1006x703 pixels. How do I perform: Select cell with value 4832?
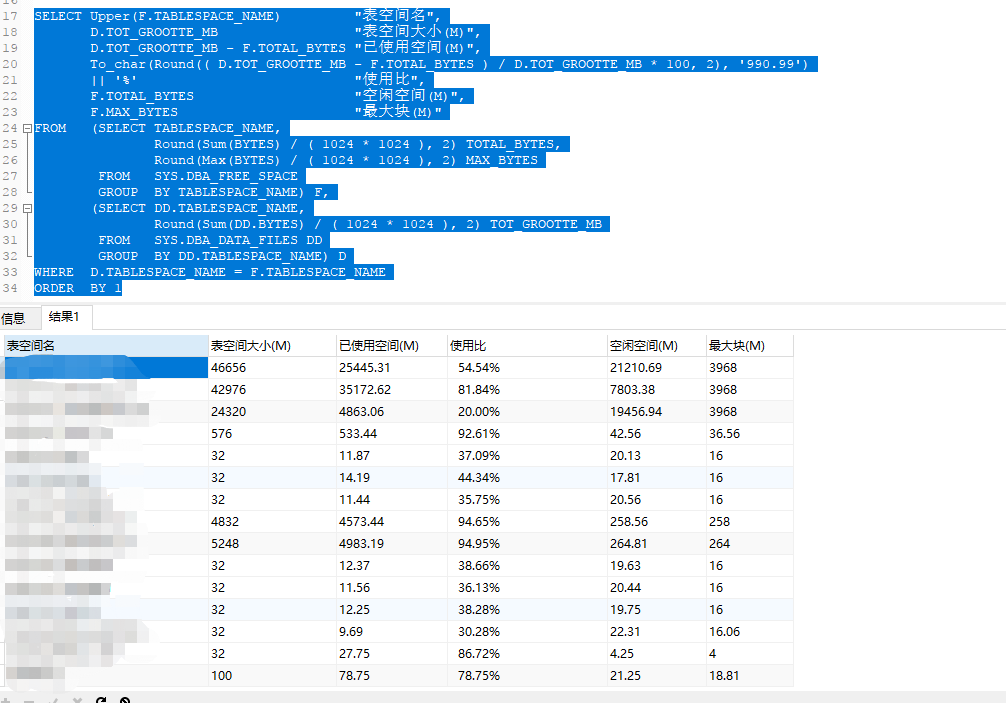(x=272, y=521)
